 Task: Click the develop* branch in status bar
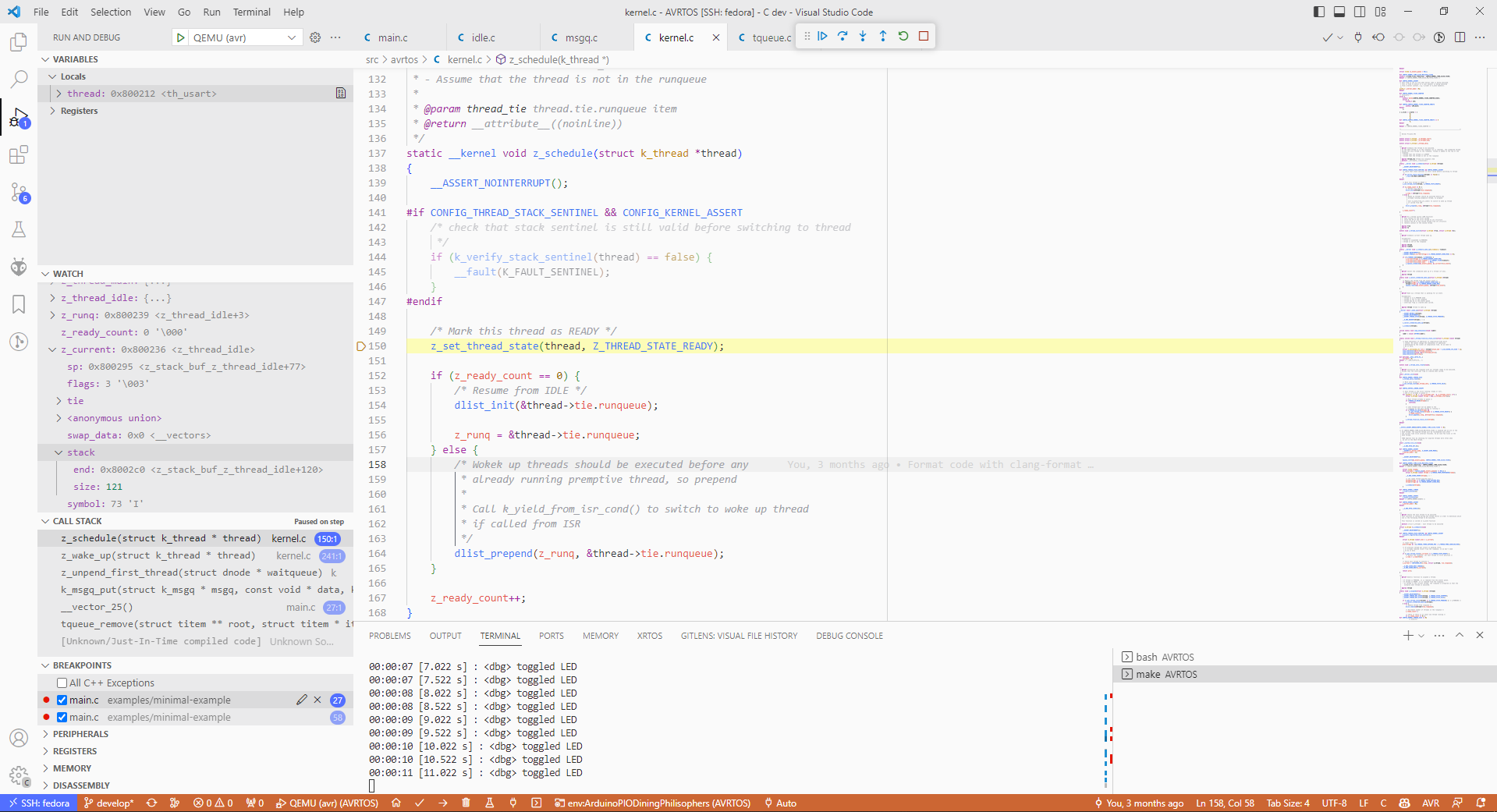[108, 803]
